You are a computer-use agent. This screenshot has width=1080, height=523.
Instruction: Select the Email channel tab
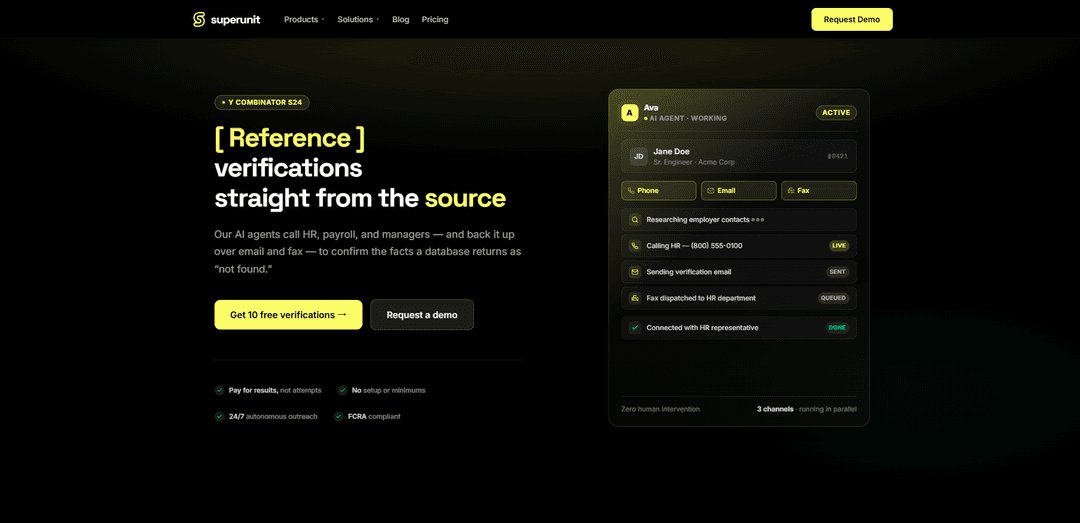pos(738,190)
